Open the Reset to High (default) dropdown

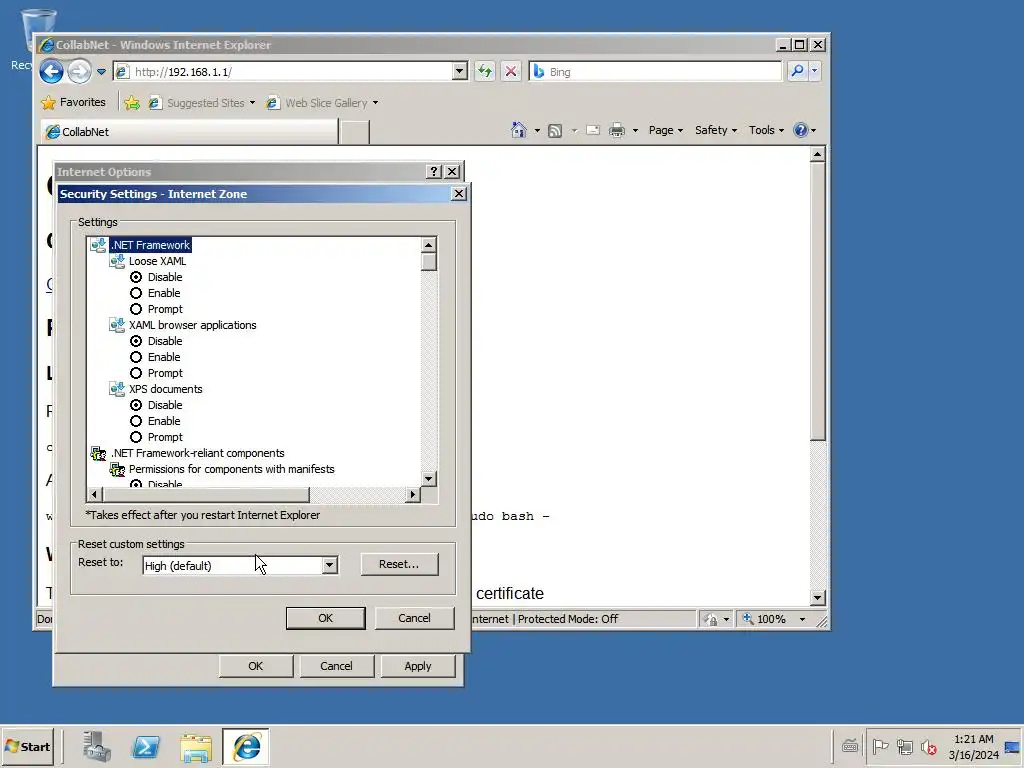point(330,565)
